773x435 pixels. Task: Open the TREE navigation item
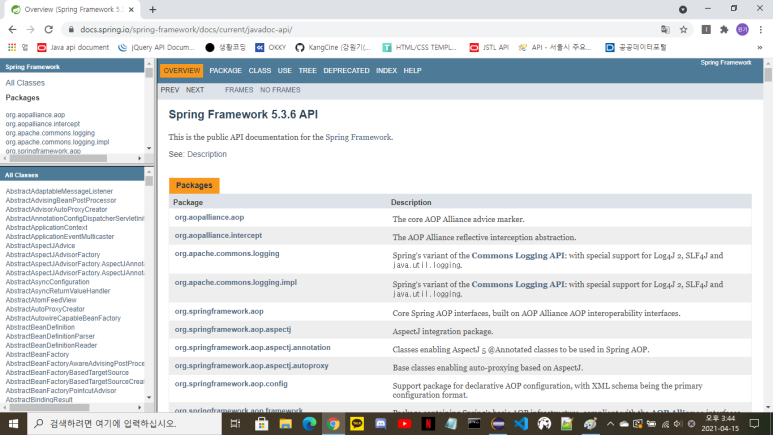307,71
